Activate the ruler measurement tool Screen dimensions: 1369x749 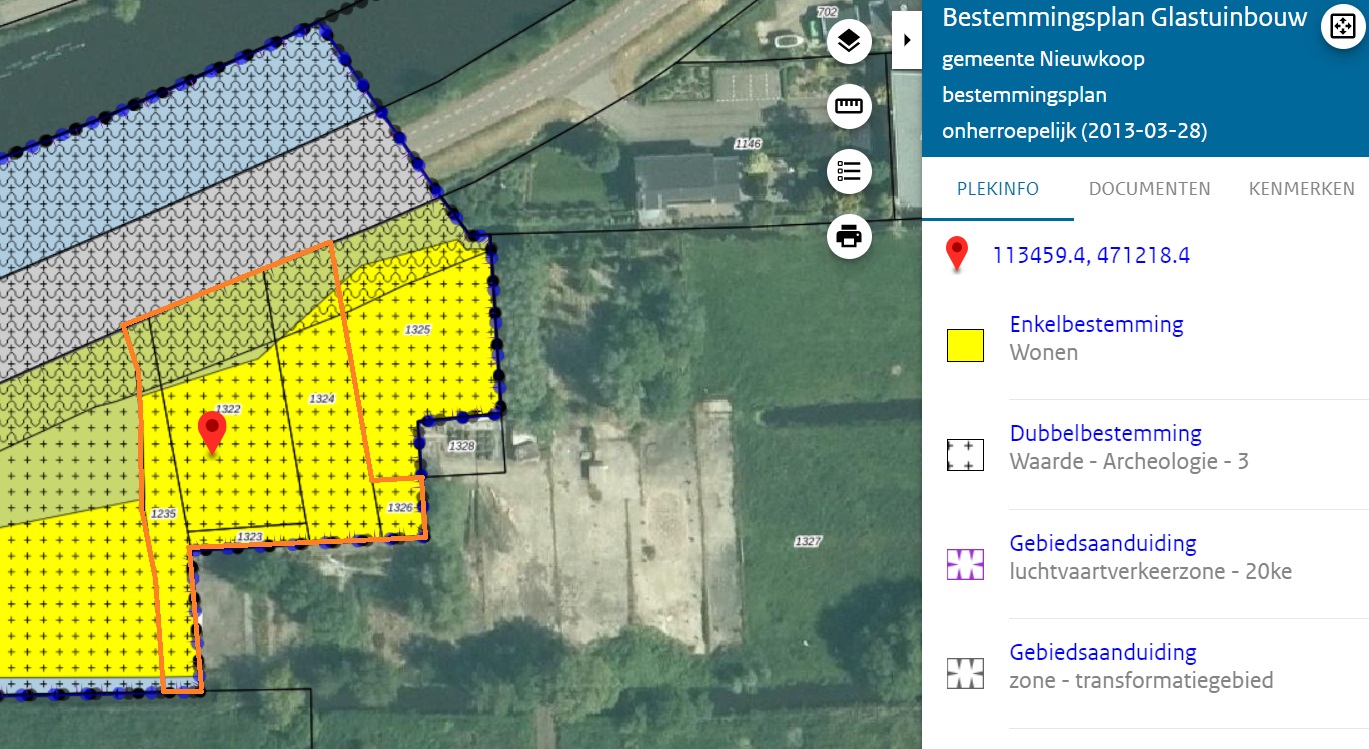[x=849, y=107]
